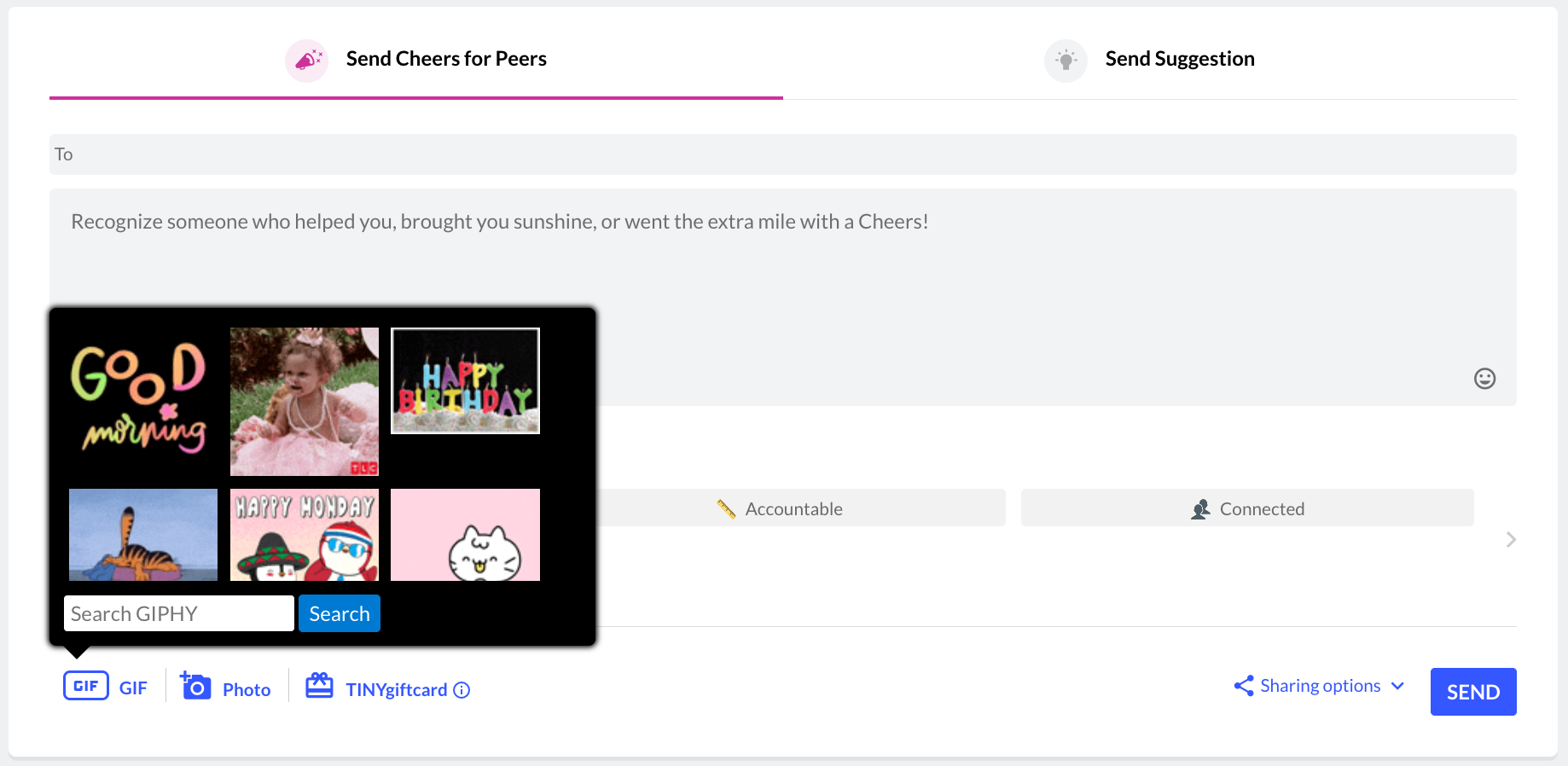This screenshot has width=1568, height=766.
Task: Open the GIF picker icon
Action: [86, 686]
